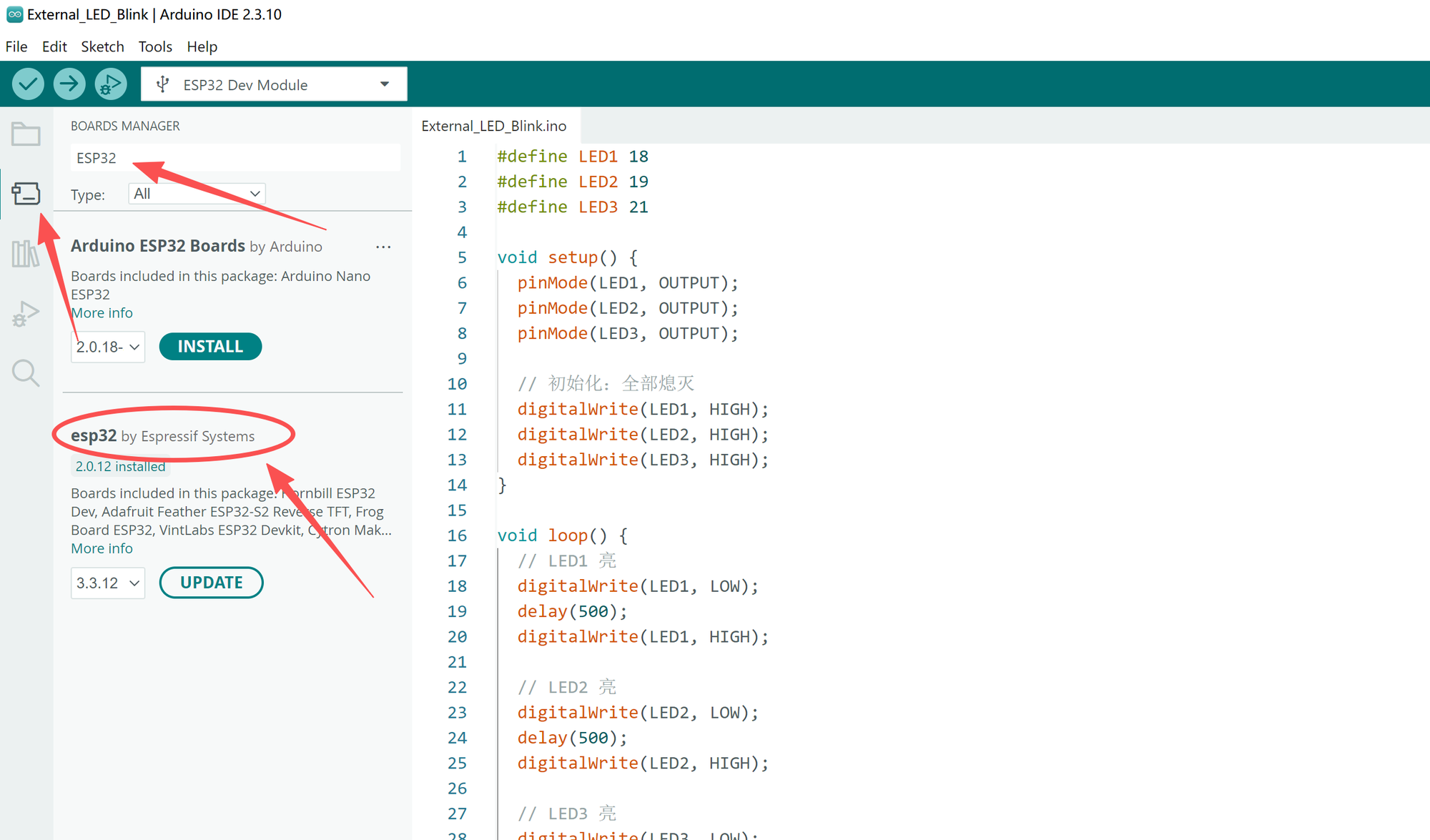Select the External_LED_Blink.ino tab
The width and height of the screenshot is (1430, 840).
tap(494, 126)
